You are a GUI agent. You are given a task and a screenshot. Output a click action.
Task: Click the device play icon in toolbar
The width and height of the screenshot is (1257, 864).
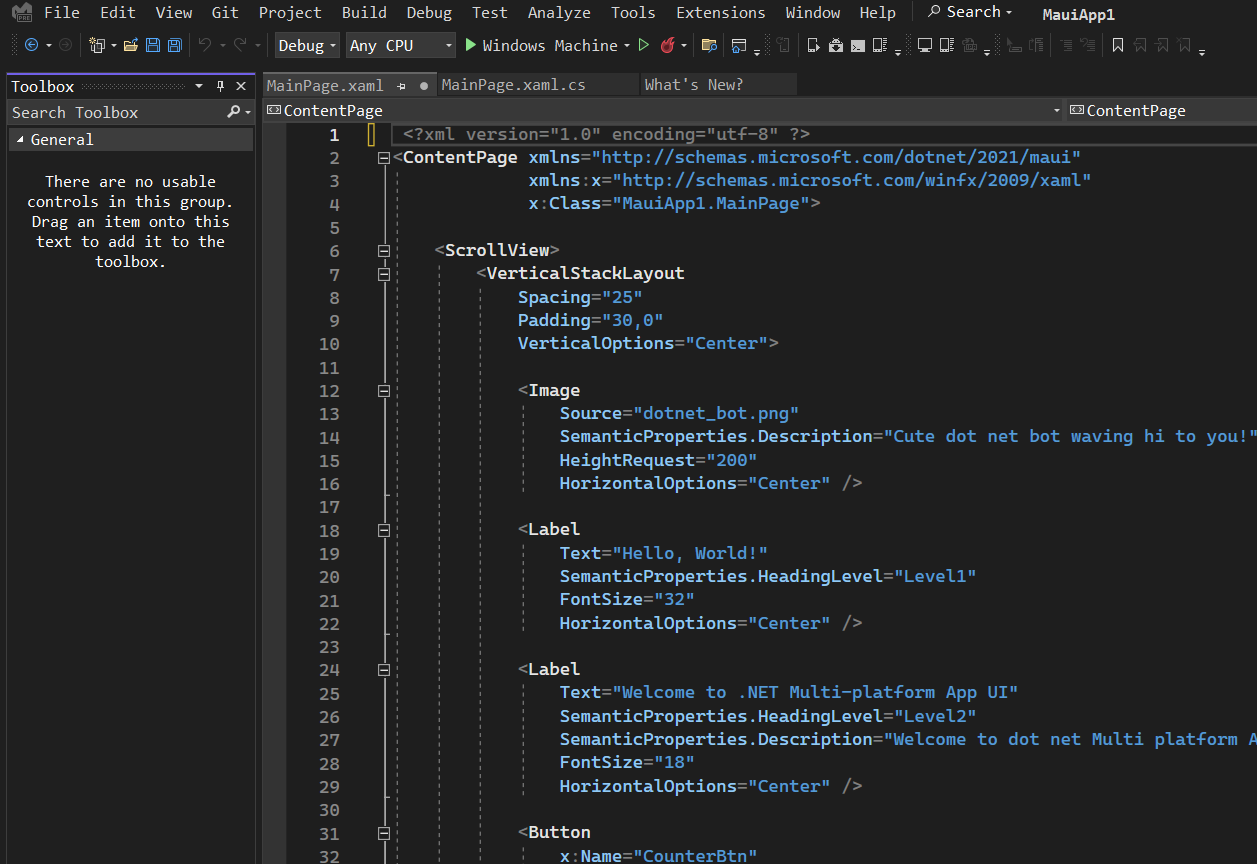click(813, 45)
